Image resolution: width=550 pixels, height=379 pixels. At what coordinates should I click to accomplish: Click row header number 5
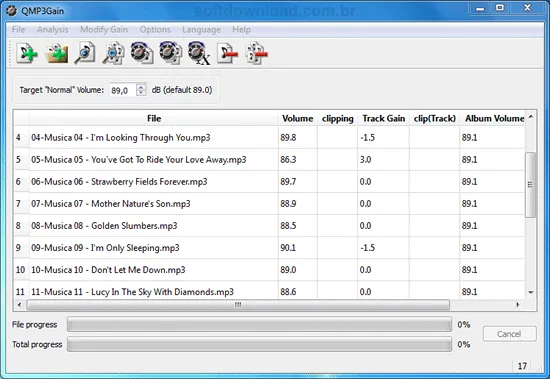21,160
